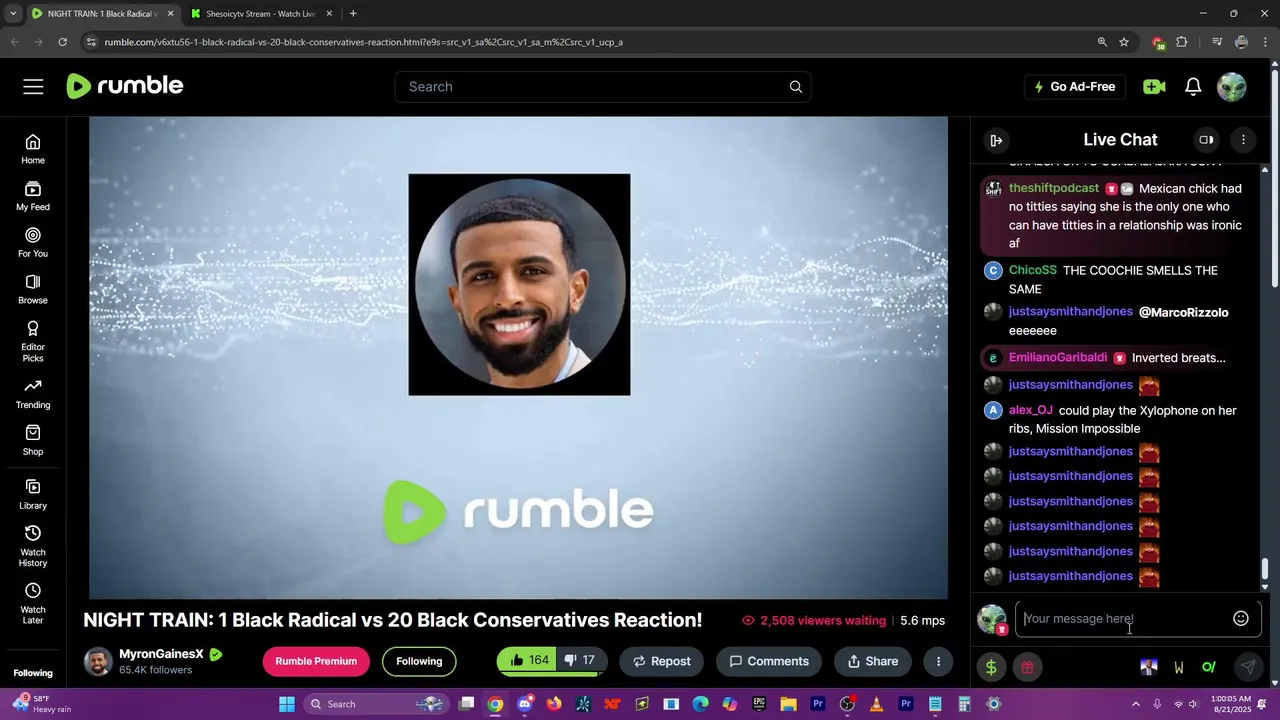Click the Rumble search box
Viewport: 1280px width, 720px height.
point(603,87)
